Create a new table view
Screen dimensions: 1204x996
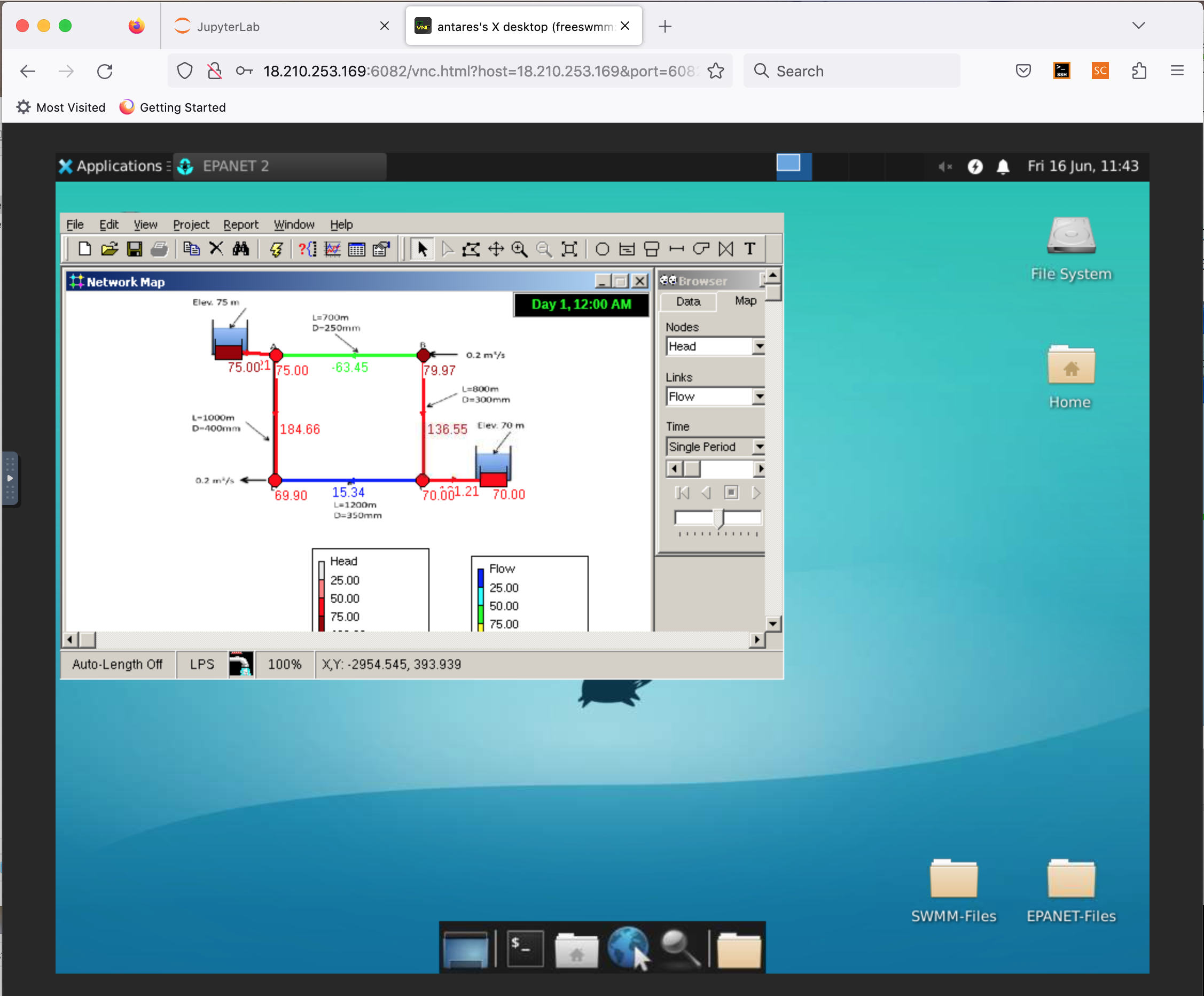click(357, 249)
